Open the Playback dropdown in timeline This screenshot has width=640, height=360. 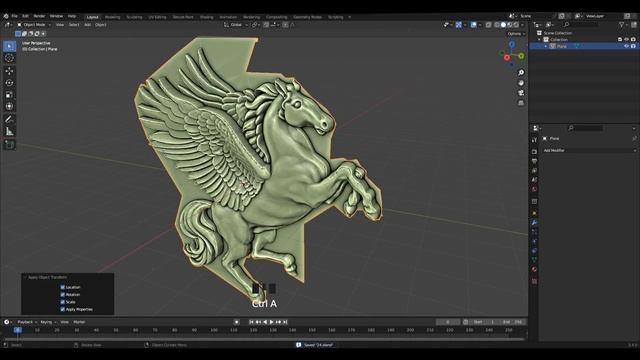click(x=27, y=322)
